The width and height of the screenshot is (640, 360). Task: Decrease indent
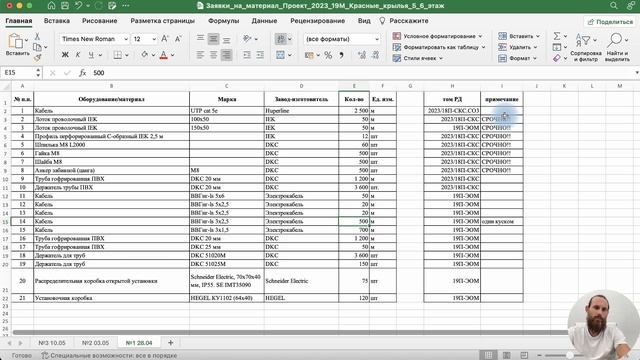coord(247,55)
